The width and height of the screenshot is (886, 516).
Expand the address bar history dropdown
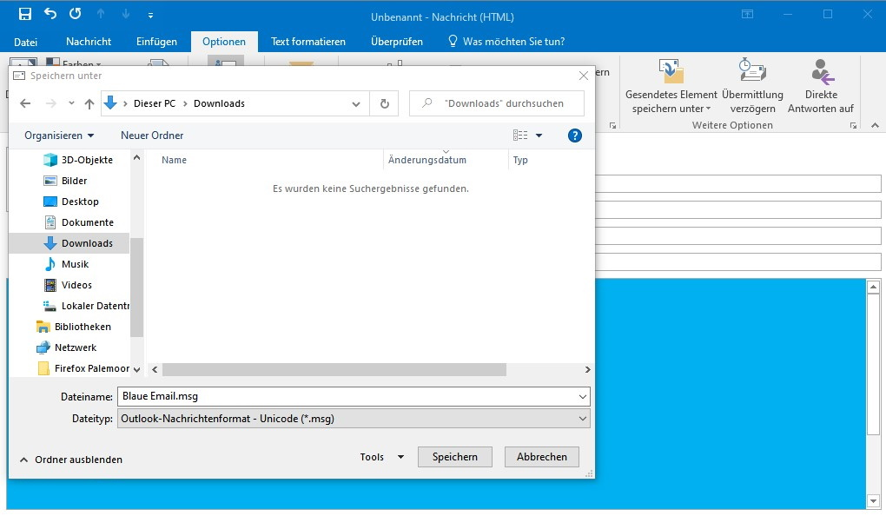(356, 104)
